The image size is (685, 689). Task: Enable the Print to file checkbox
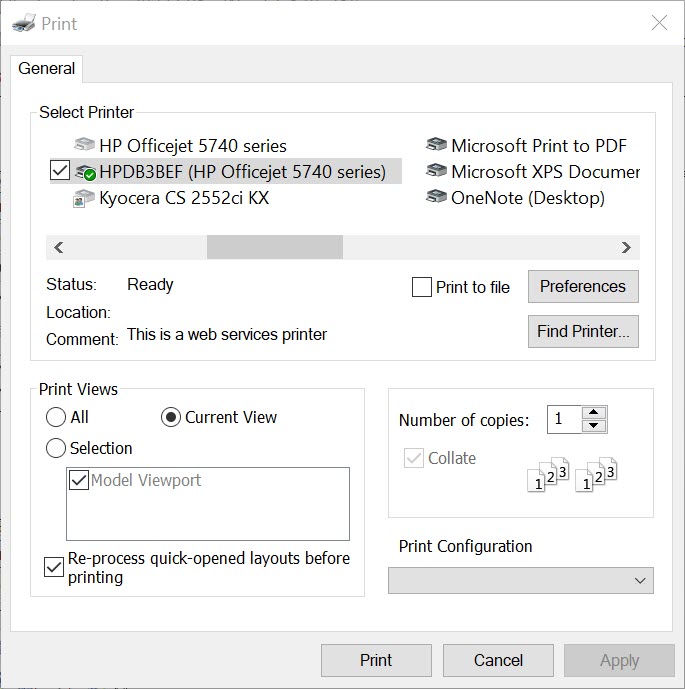tap(422, 287)
